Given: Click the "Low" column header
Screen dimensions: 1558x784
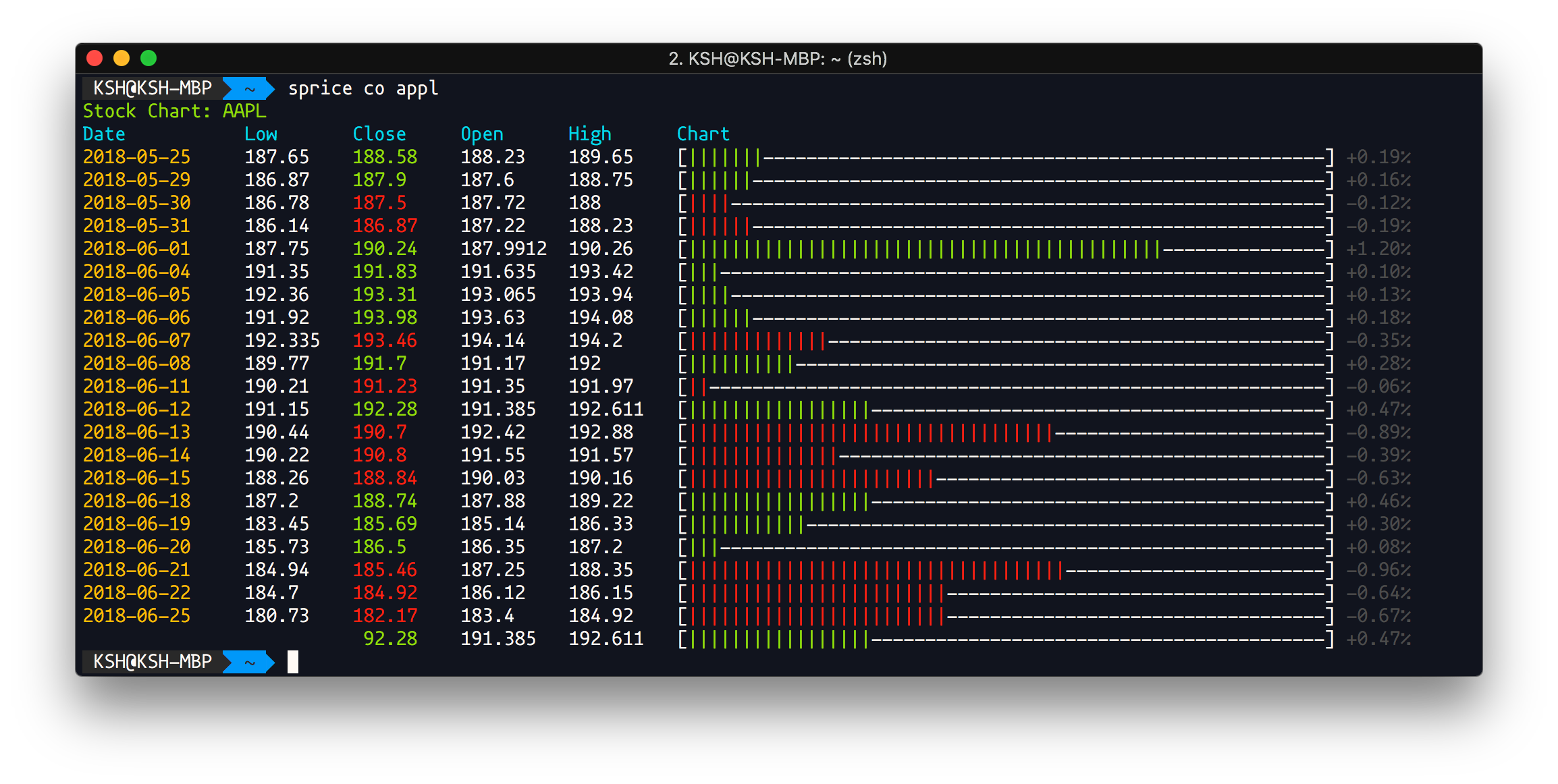Looking at the screenshot, I should click(x=261, y=134).
